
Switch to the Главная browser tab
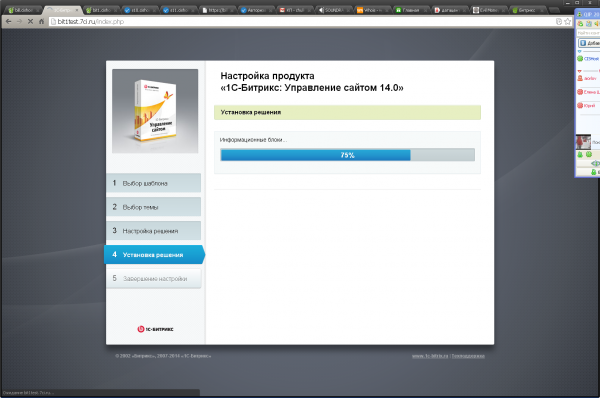pyautogui.click(x=411, y=10)
